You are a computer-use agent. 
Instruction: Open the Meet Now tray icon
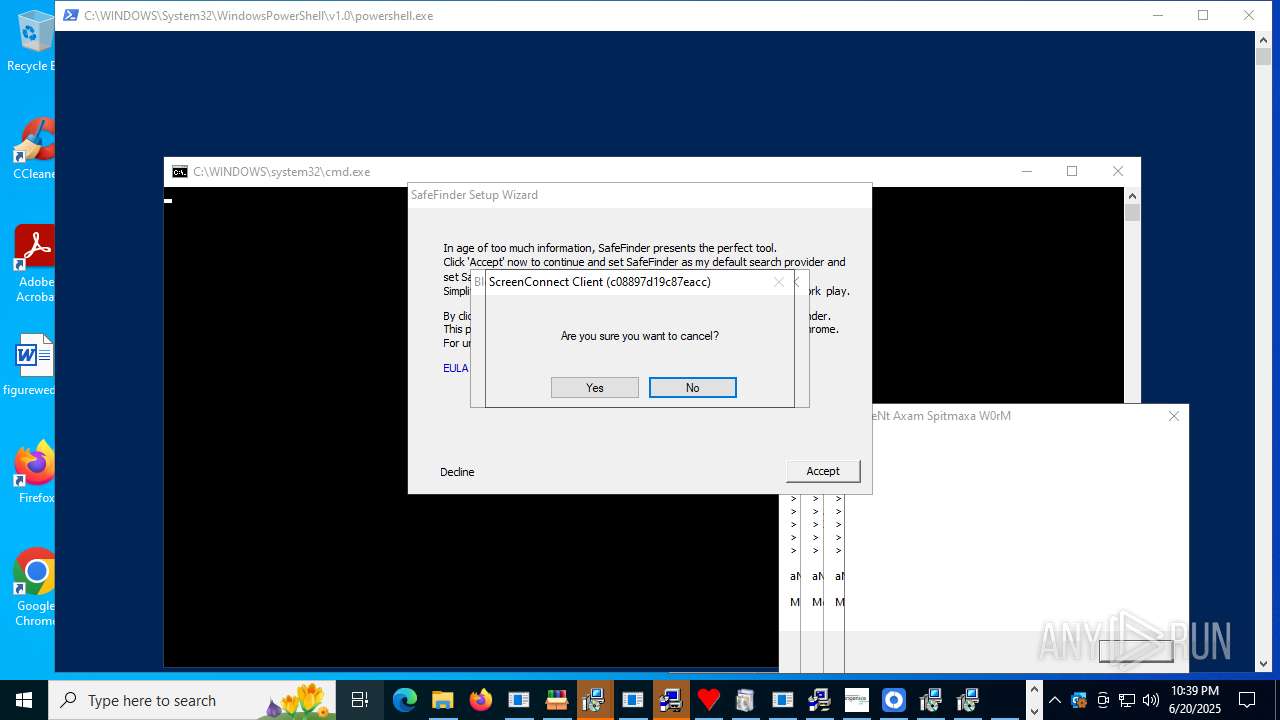coord(1103,700)
